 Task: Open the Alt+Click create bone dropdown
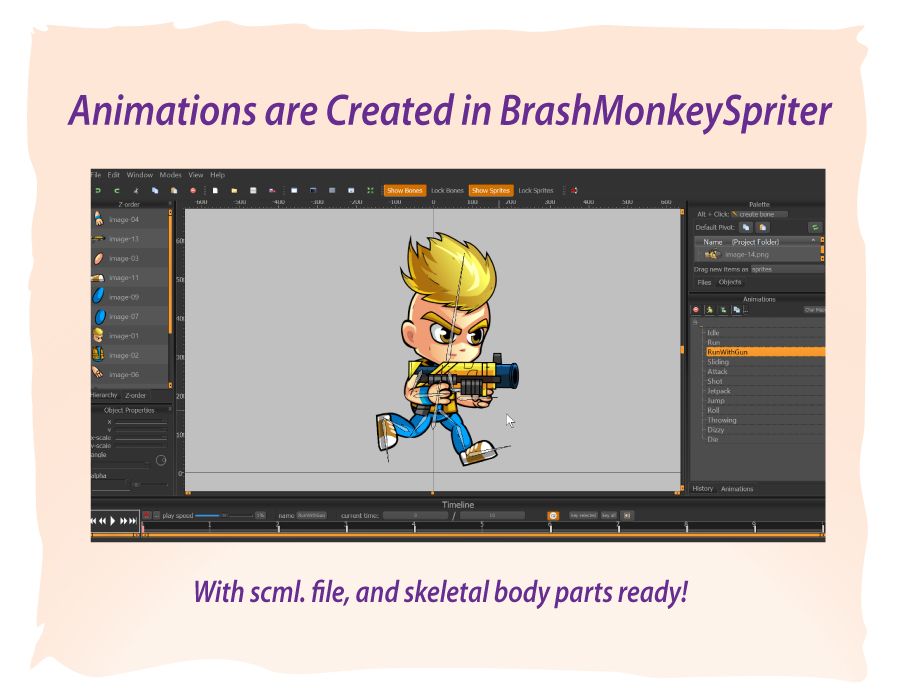tap(759, 214)
